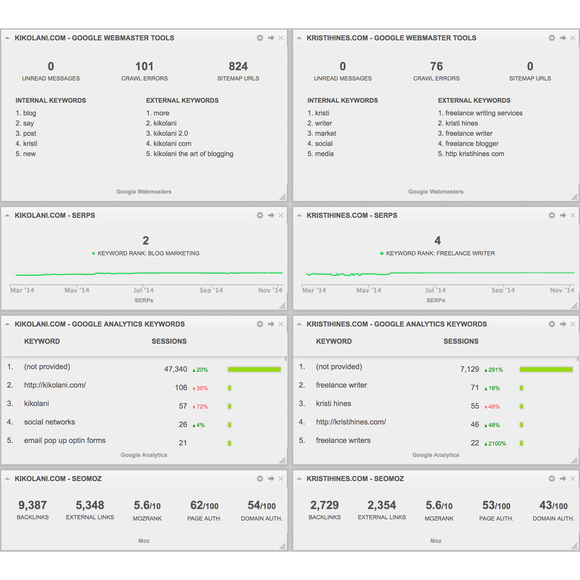Click Keyword Rank: Freelance Writer legend entry
The height and width of the screenshot is (580, 580).
pyautogui.click(x=438, y=253)
